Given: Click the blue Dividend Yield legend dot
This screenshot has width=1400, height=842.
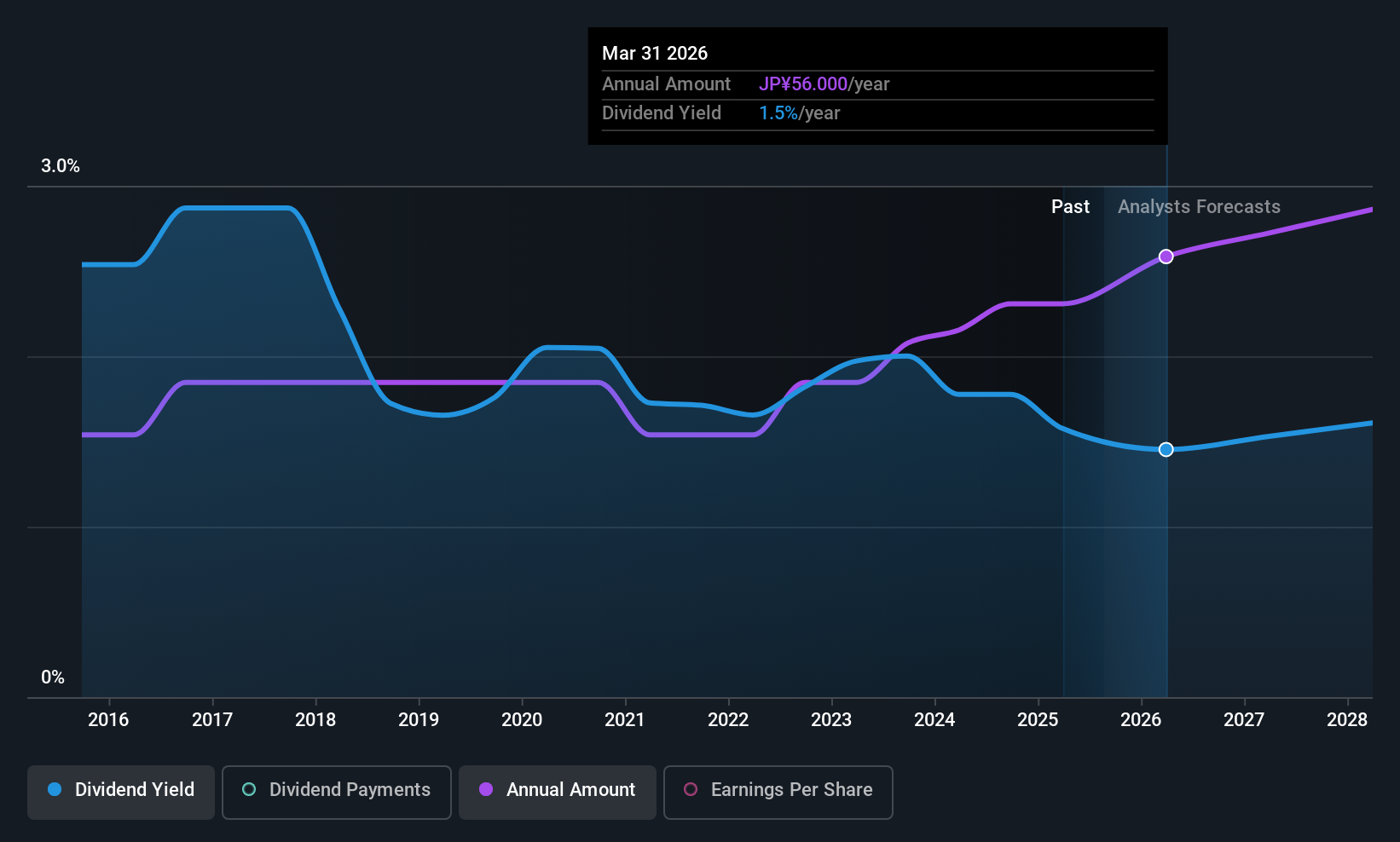Looking at the screenshot, I should tap(55, 789).
